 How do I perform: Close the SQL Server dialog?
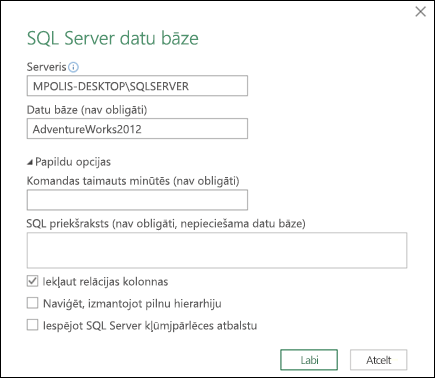(420, 12)
